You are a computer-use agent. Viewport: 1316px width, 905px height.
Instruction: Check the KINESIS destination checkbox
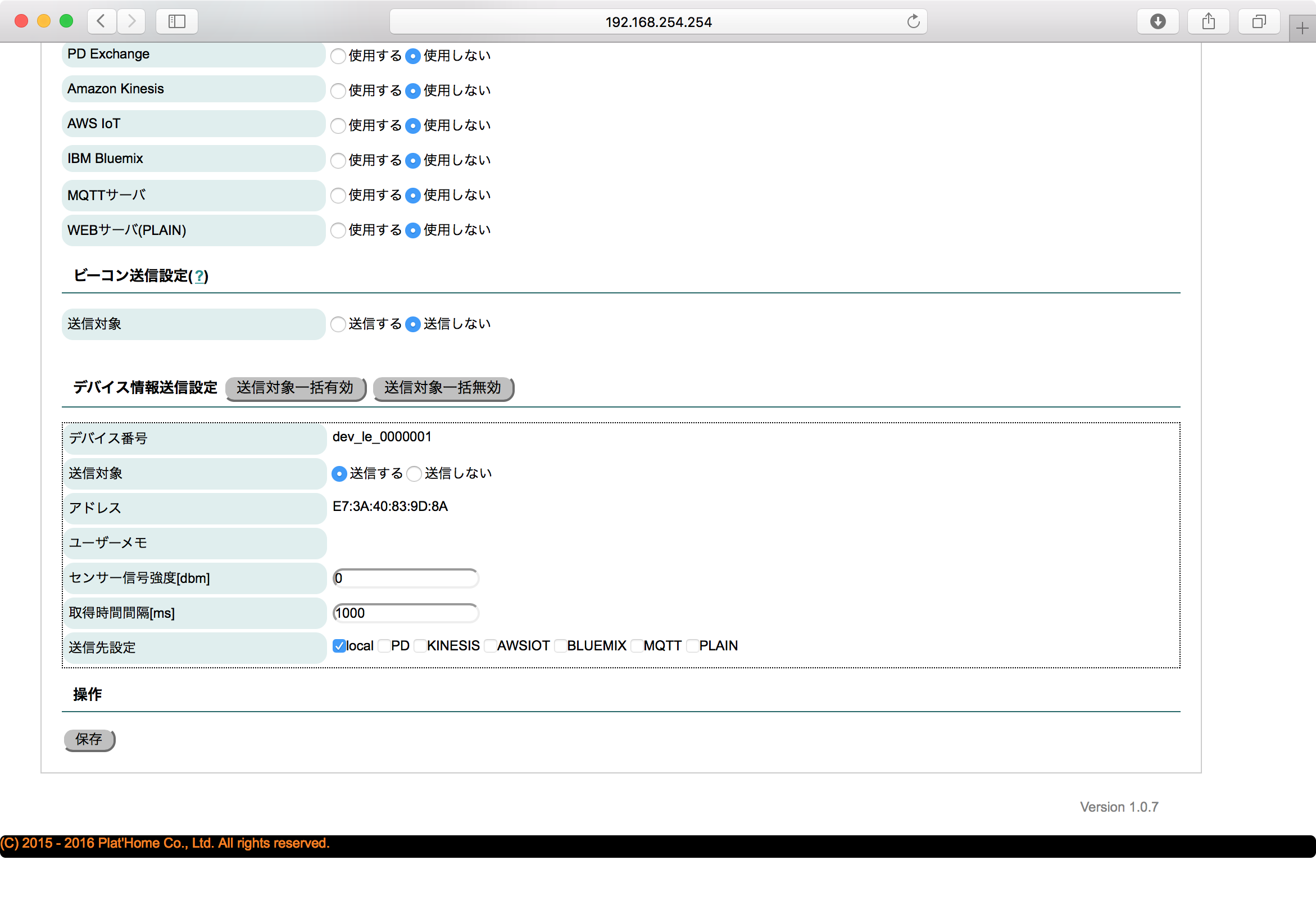(x=420, y=646)
